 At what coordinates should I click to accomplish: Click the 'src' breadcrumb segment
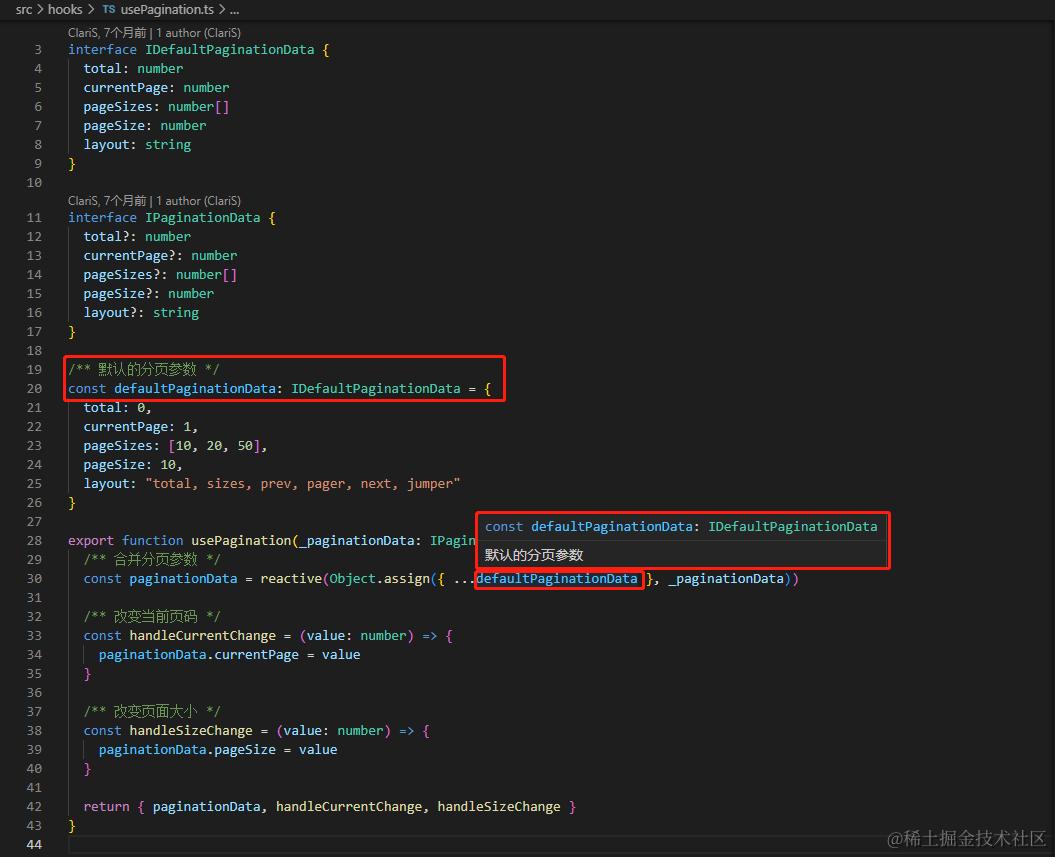pos(24,9)
